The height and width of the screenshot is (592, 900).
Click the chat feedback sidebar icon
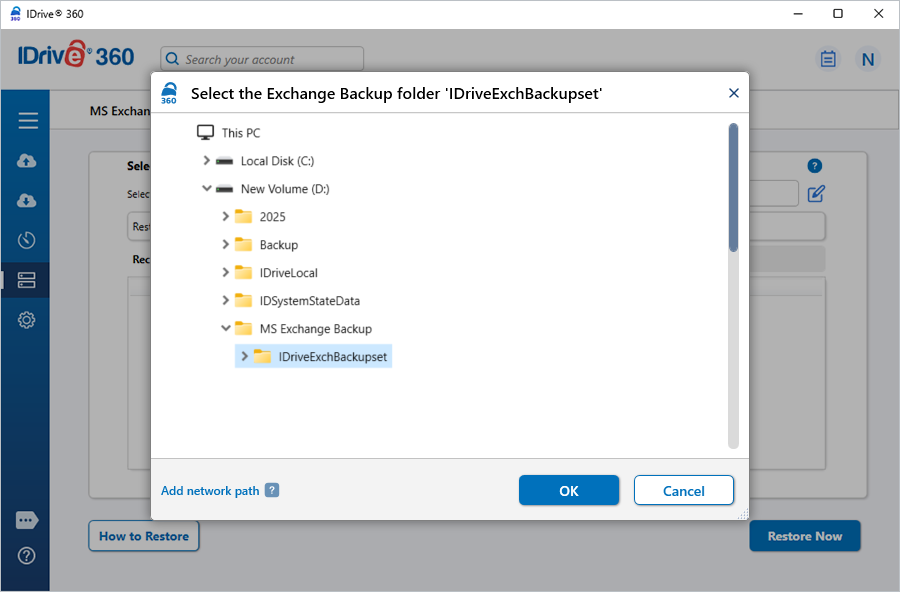27,520
